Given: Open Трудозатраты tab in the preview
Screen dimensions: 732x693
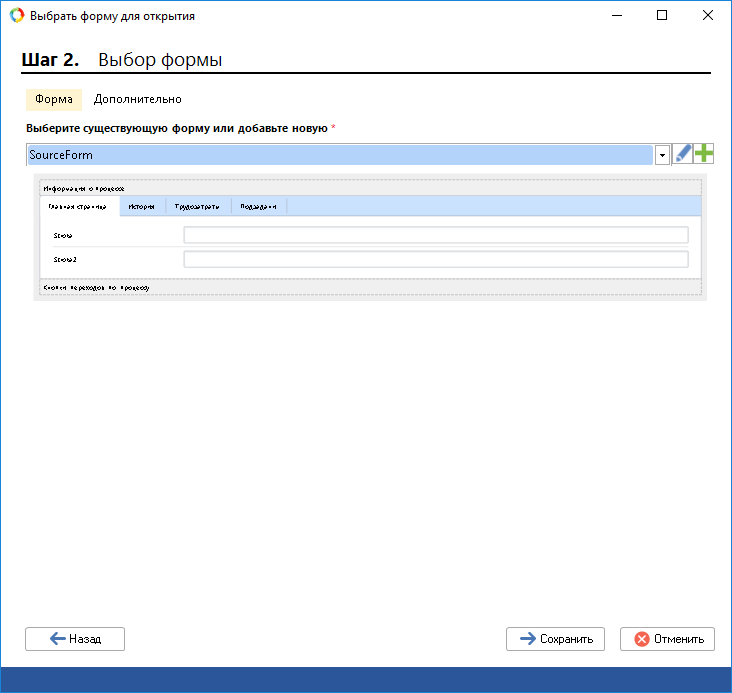Looking at the screenshot, I should coord(197,206).
